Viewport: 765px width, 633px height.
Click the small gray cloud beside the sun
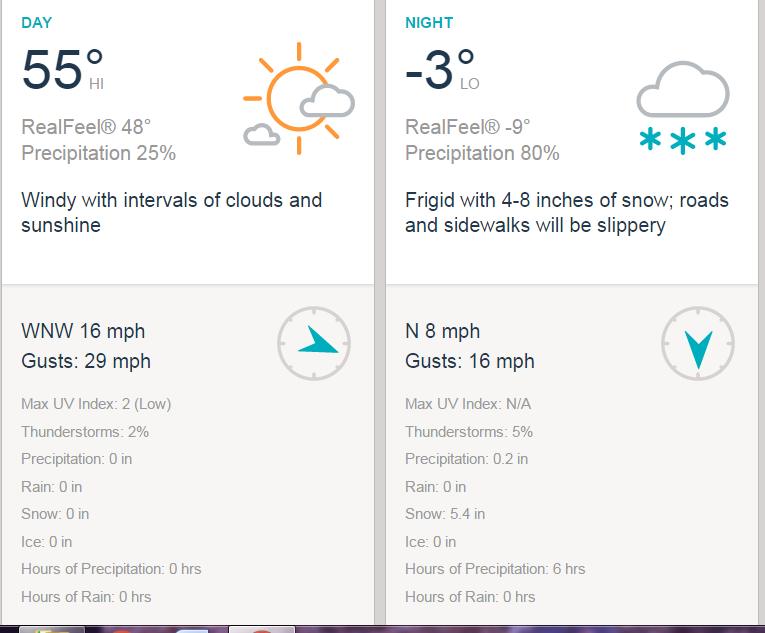coord(262,135)
